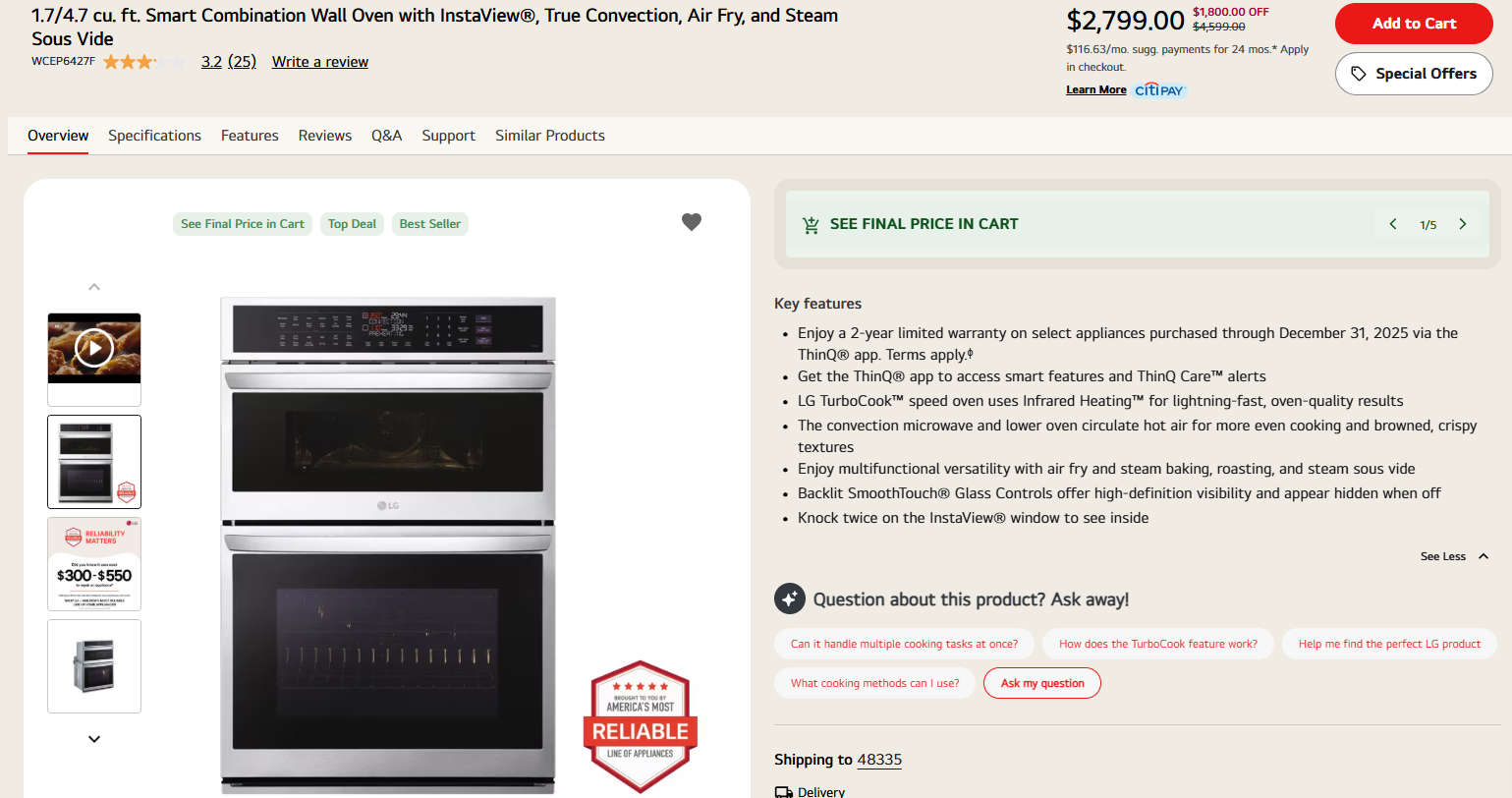Viewport: 1512px width, 798px height.
Task: Play the product video thumbnail
Action: (x=94, y=349)
